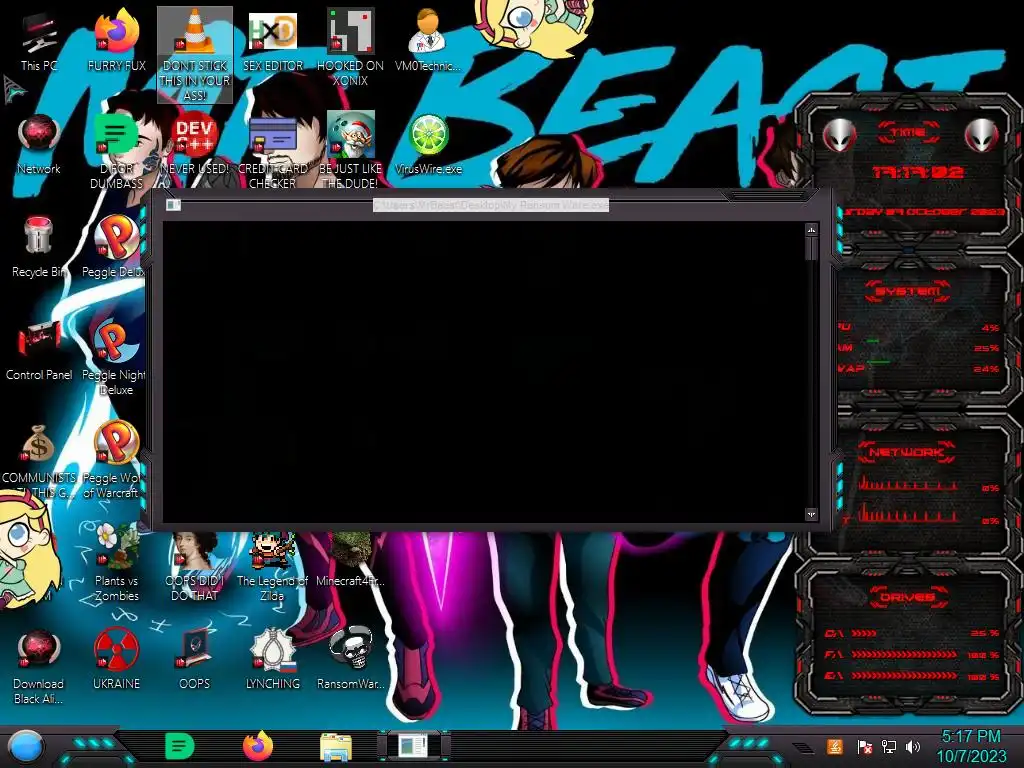Open the Network desktop icon

click(39, 145)
